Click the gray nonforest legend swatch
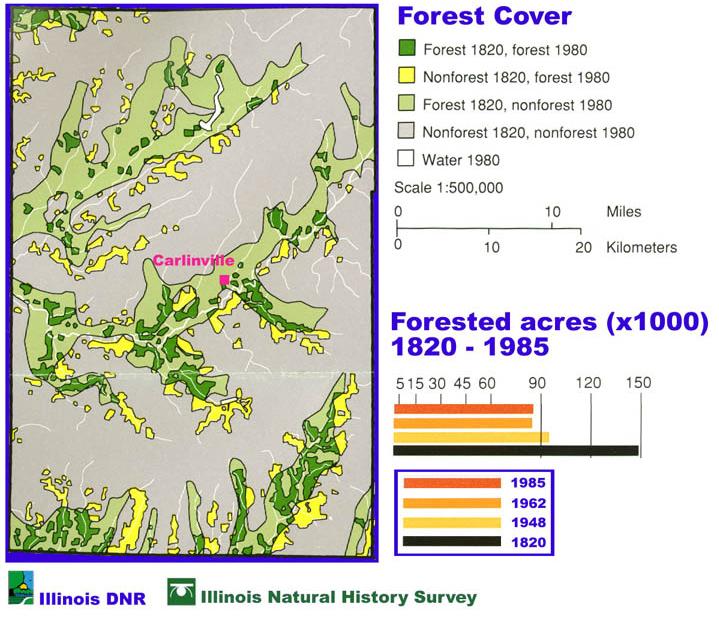Viewport: 719px width, 619px height. (x=406, y=132)
